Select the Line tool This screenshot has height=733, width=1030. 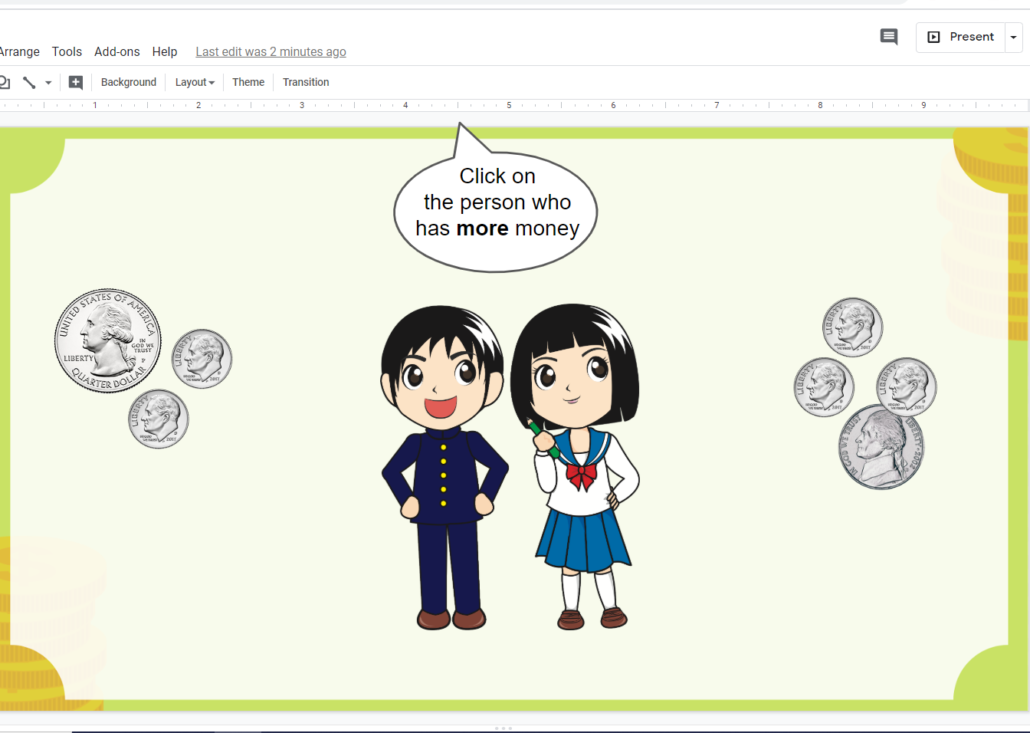pos(28,82)
